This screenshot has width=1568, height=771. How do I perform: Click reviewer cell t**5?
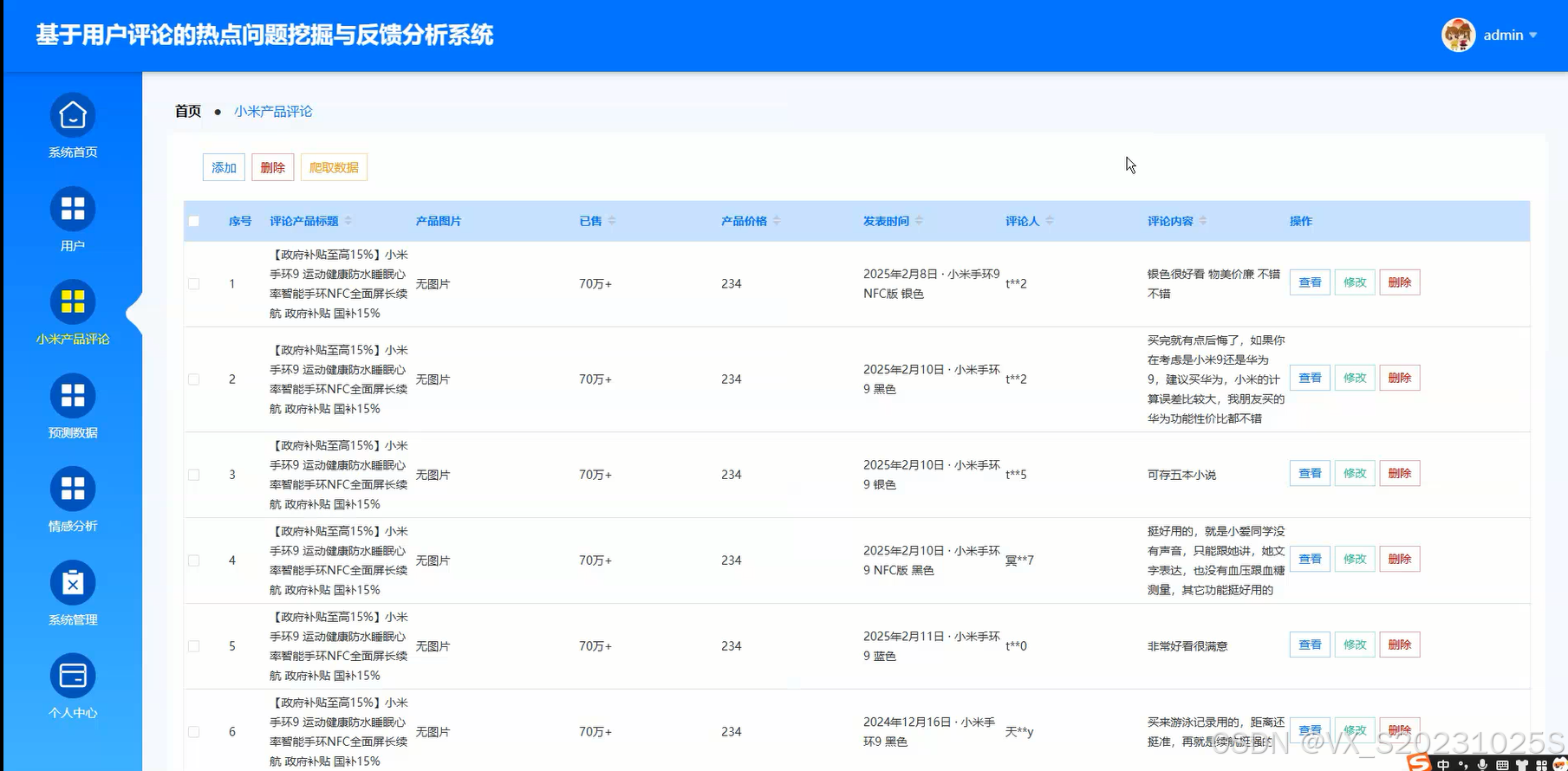[x=1016, y=475]
